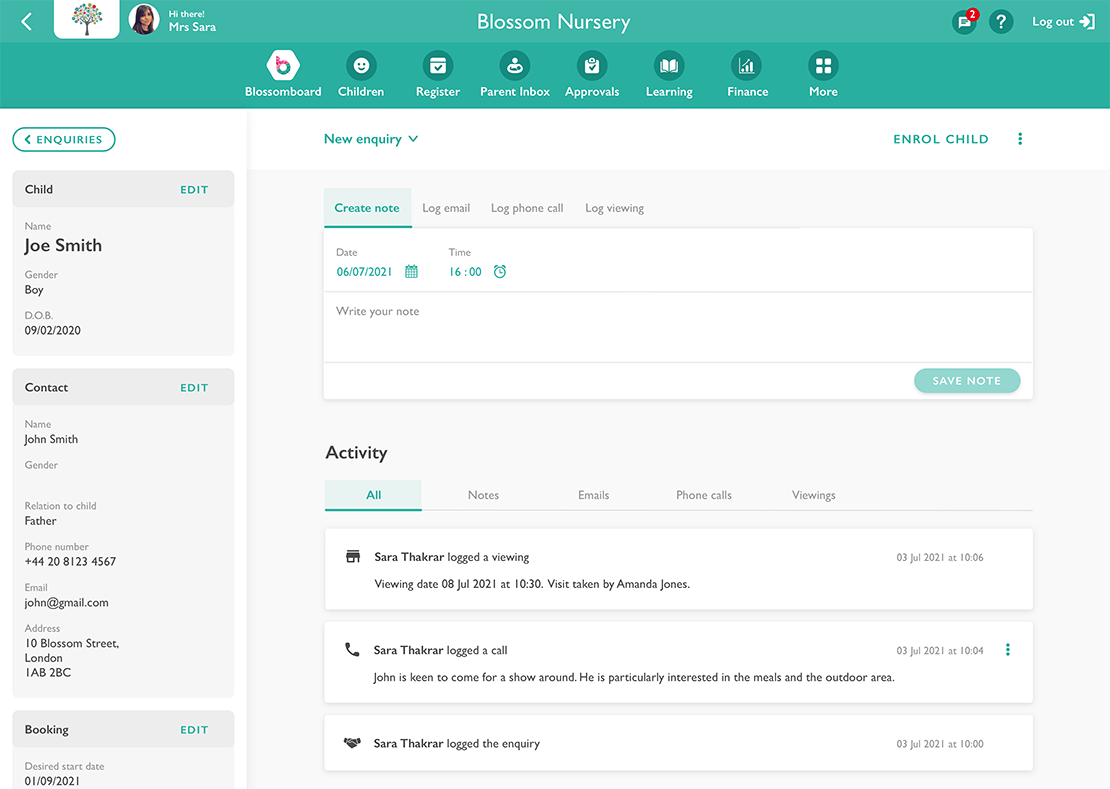Viewport: 1110px width, 789px height.
Task: Open the three-dot menu on the logged call
Action: (1007, 649)
